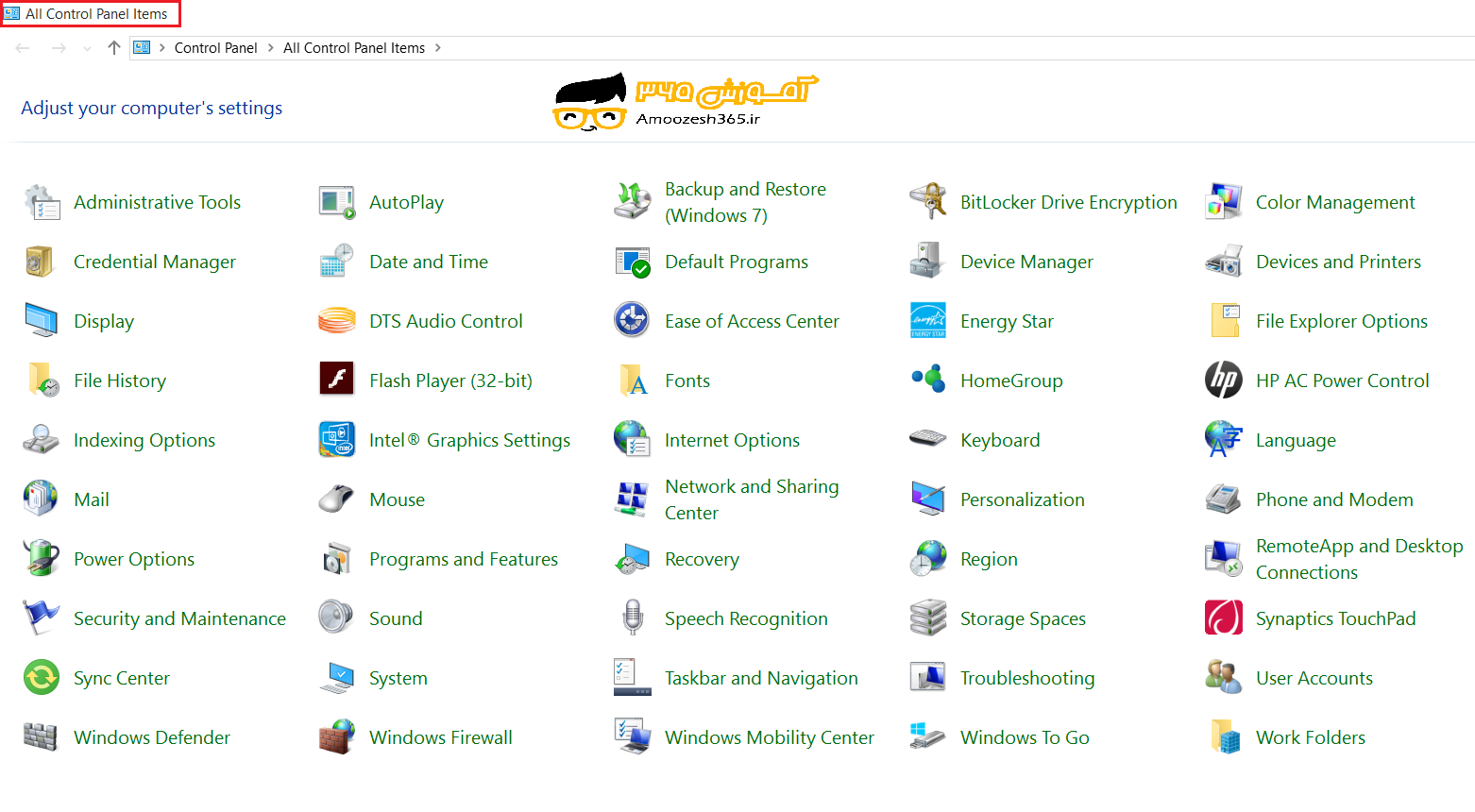This screenshot has width=1475, height=812.
Task: Go back with the Back arrow
Action: tap(23, 48)
